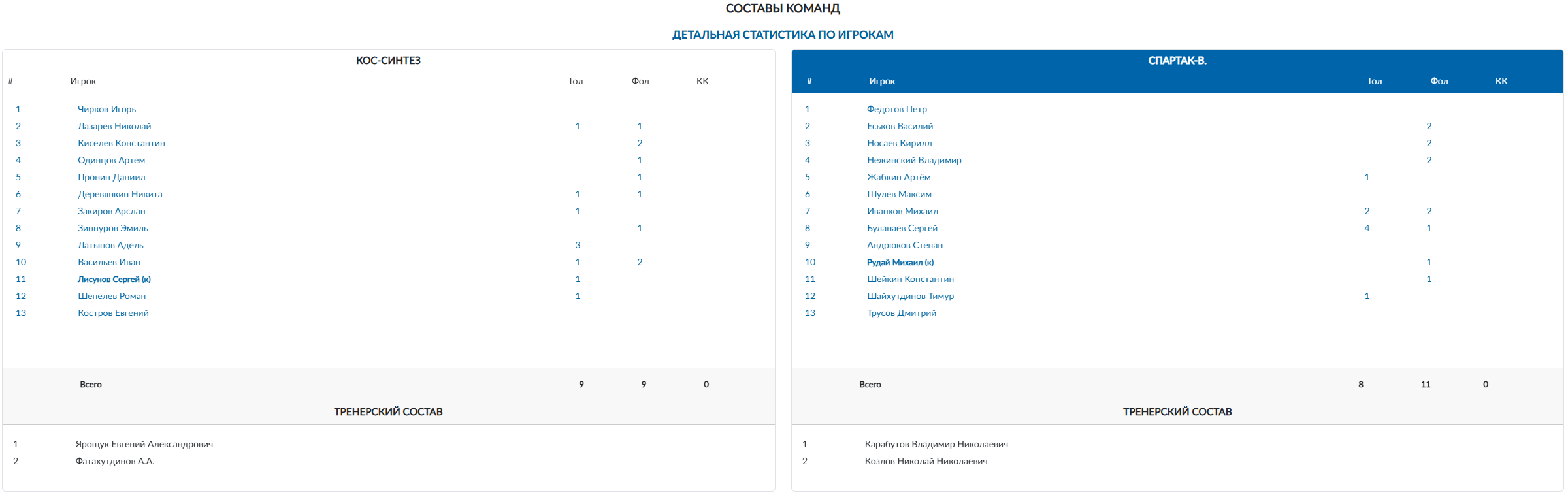This screenshot has height=497, width=1568.
Task: Select Зиннуров Эмиль in КОС-СИНТЕЗ roster
Action: click(113, 228)
